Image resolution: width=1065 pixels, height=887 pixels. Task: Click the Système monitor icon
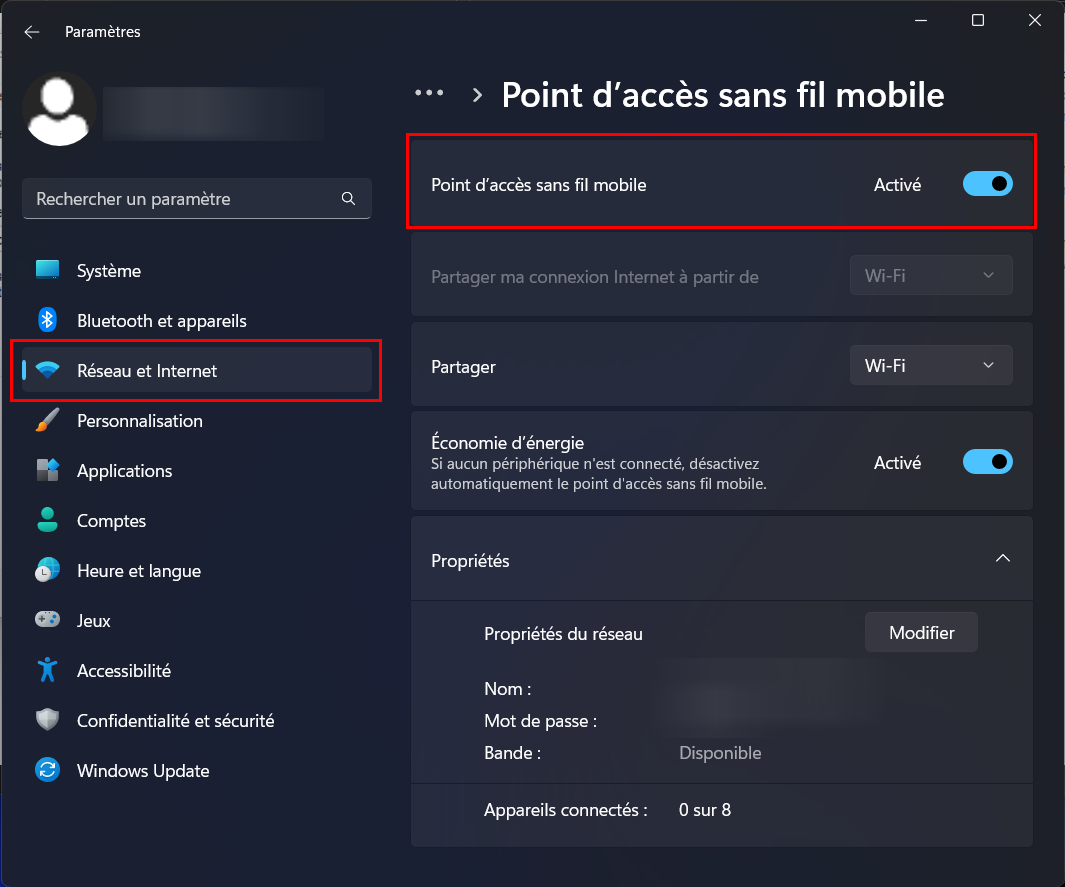click(47, 270)
